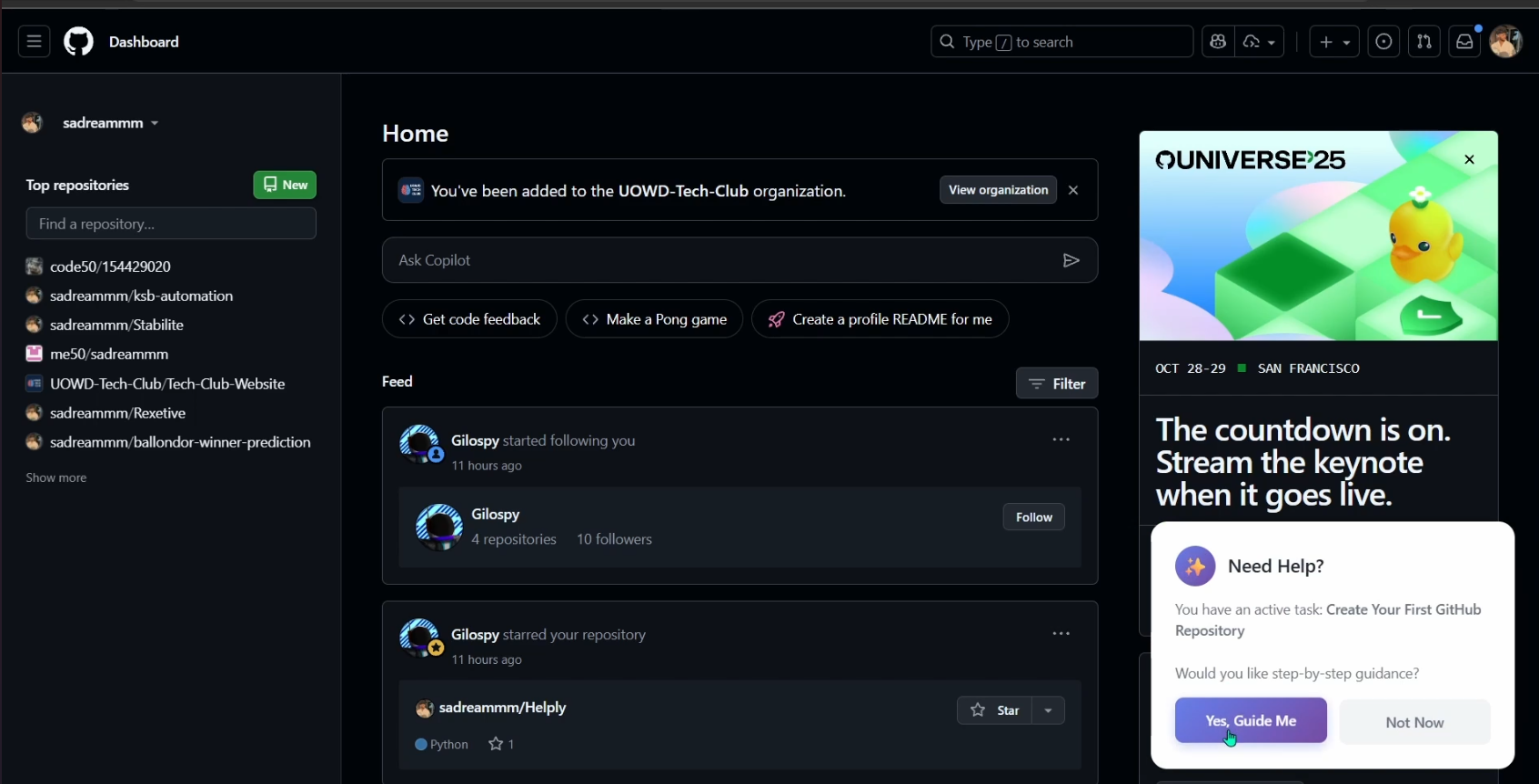Image resolution: width=1539 pixels, height=784 pixels.
Task: Close the Universe'25 promo card
Action: coord(1469,159)
